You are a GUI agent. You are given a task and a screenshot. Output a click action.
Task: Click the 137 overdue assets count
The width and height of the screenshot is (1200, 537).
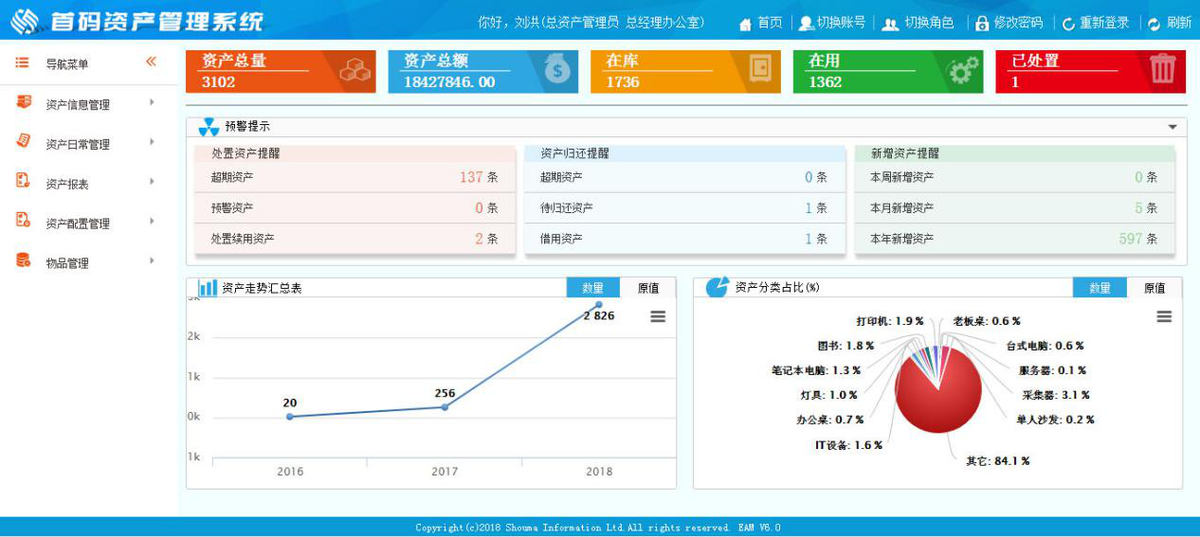pos(471,177)
